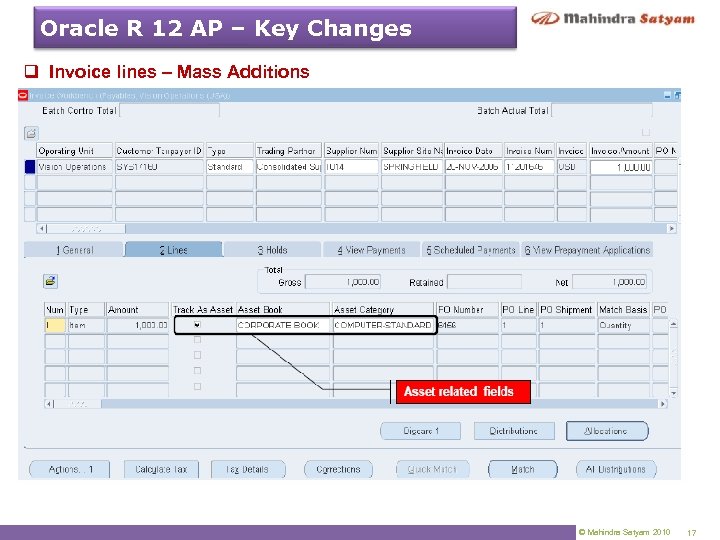Screen dimensions: 720x540
Task: Open the Actions... 1 button
Action: [x=70, y=469]
